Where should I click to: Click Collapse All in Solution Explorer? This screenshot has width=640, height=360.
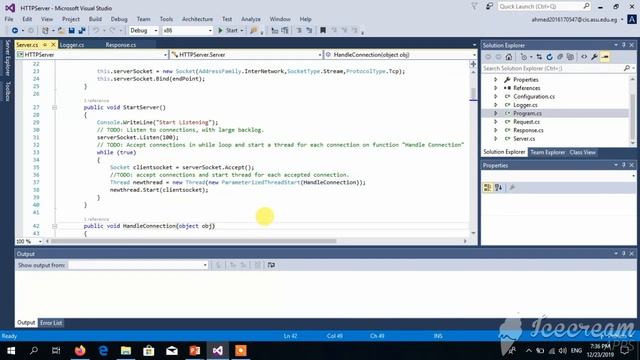pyautogui.click(x=560, y=57)
